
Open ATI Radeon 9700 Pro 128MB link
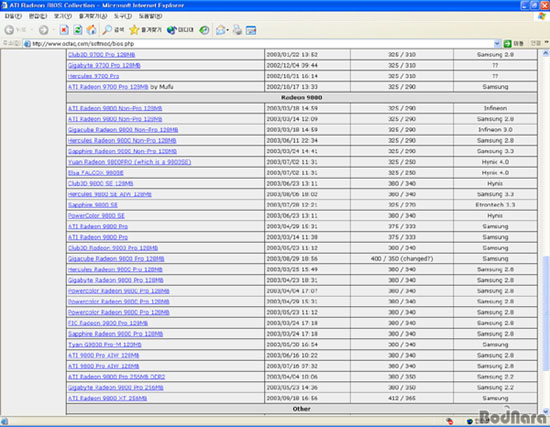(108, 87)
